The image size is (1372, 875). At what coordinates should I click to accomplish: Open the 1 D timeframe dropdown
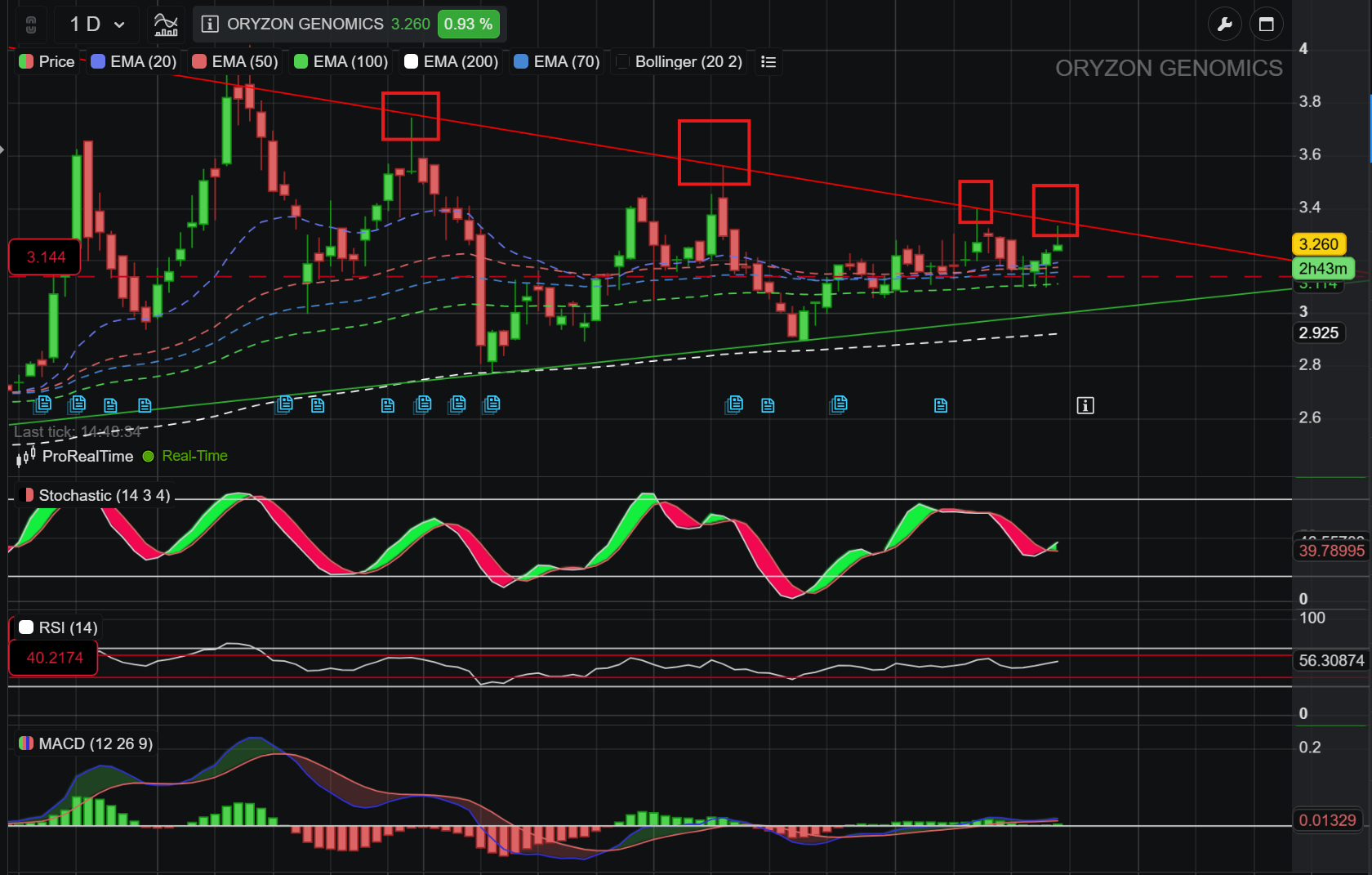coord(96,25)
